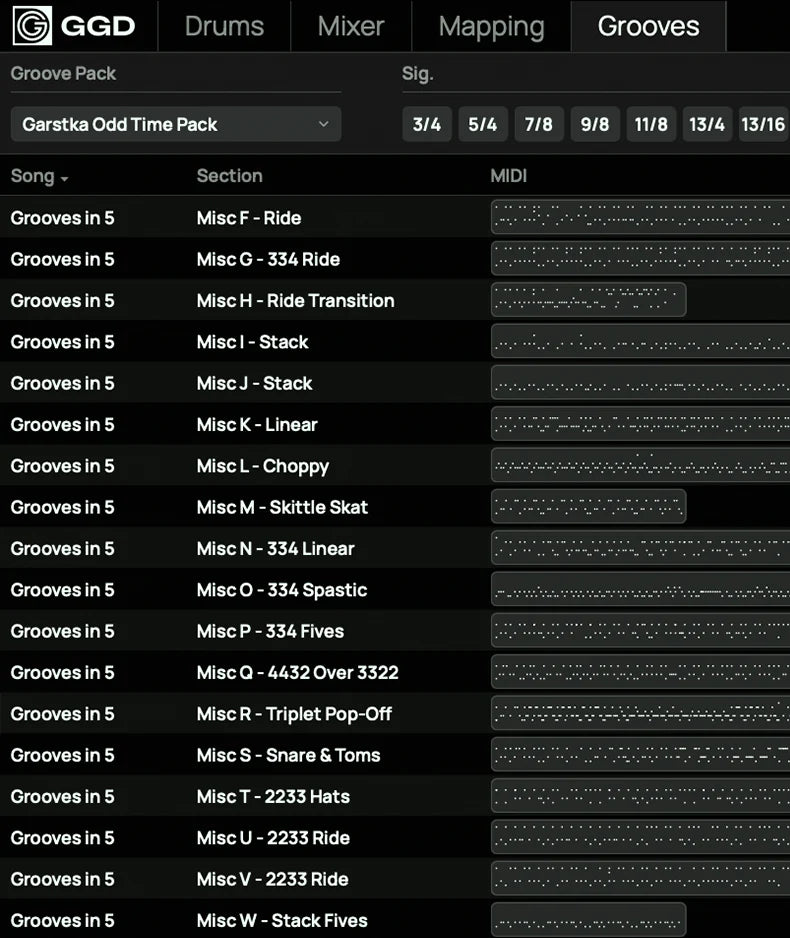The height and width of the screenshot is (938, 790).
Task: Click the 13/4 signature button
Action: point(707,125)
